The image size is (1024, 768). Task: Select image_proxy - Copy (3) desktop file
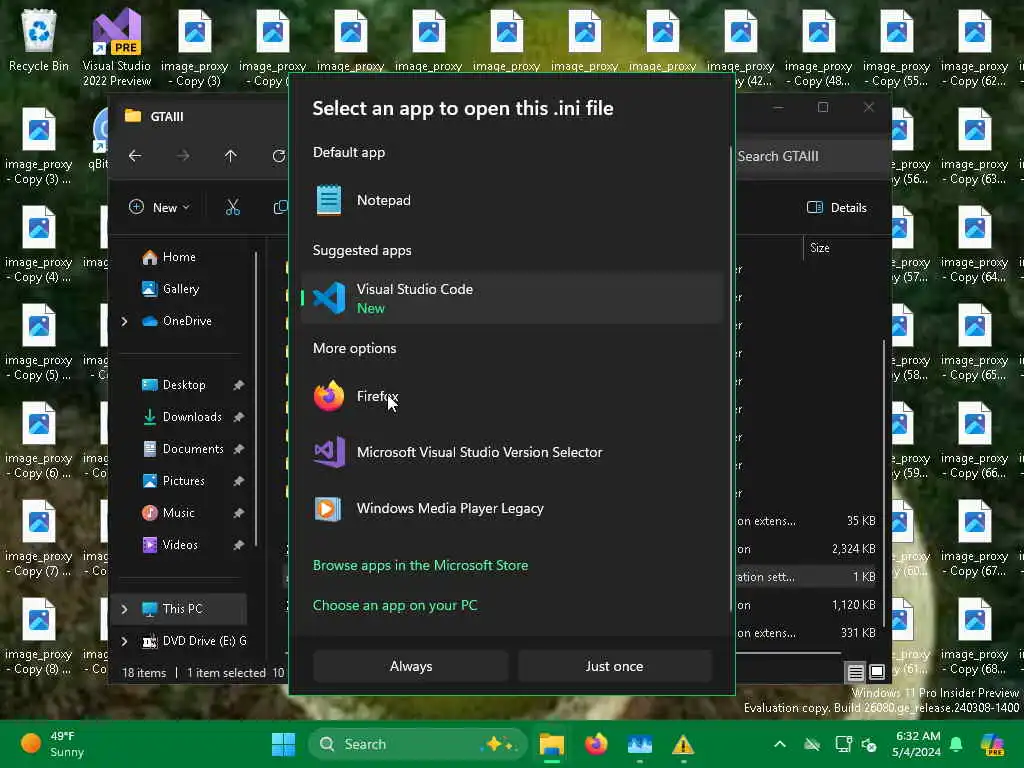(195, 48)
